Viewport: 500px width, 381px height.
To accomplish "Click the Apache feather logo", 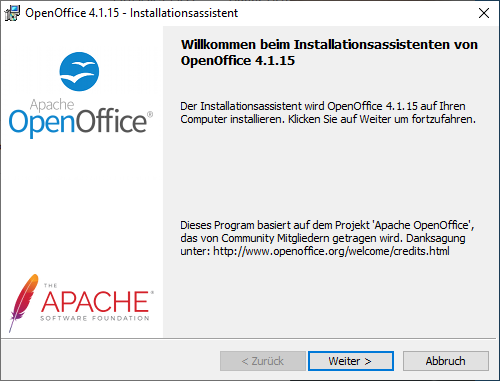I will coord(22,303).
